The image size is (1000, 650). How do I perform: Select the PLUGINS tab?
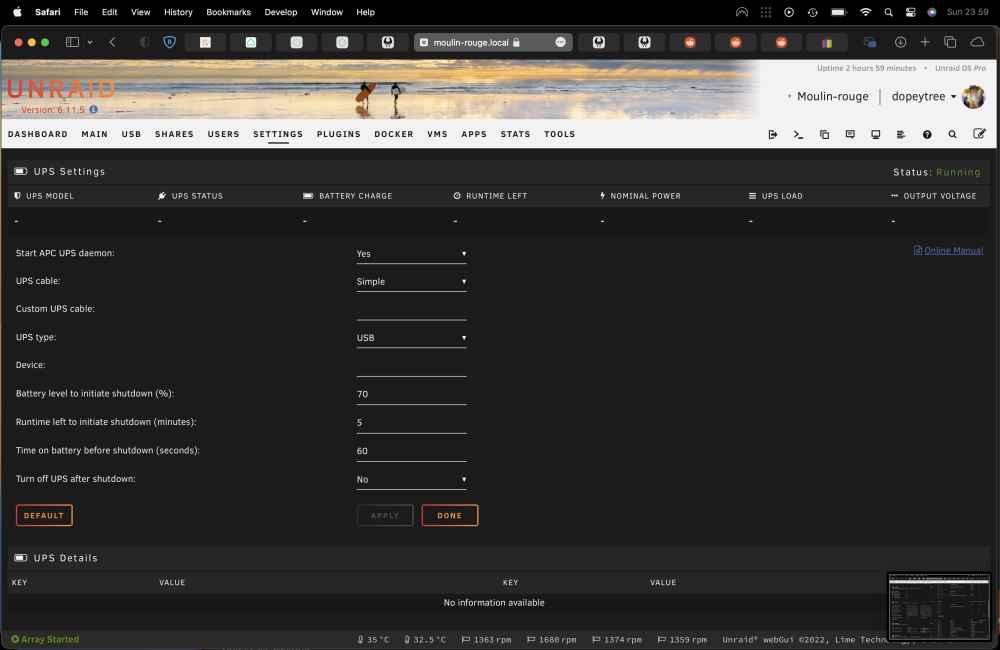pos(339,134)
